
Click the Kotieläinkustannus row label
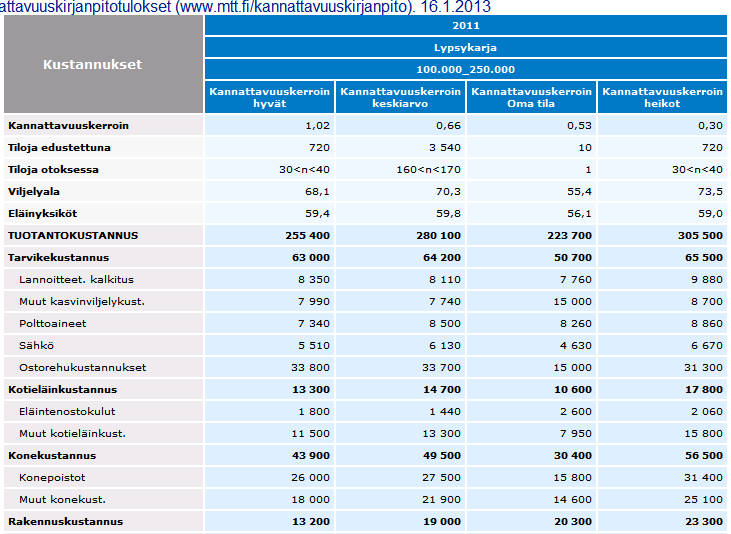point(62,389)
